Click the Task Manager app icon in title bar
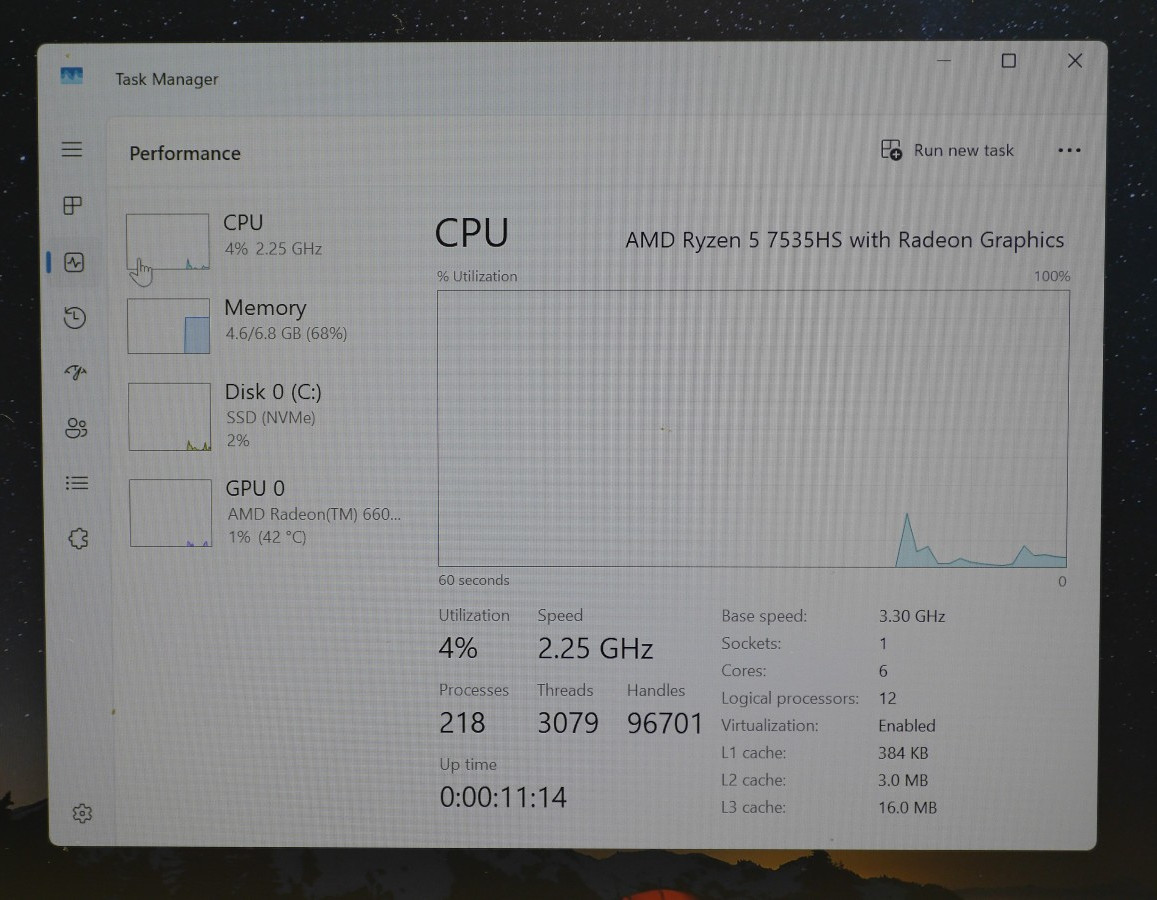1157x900 pixels. pyautogui.click(x=72, y=75)
